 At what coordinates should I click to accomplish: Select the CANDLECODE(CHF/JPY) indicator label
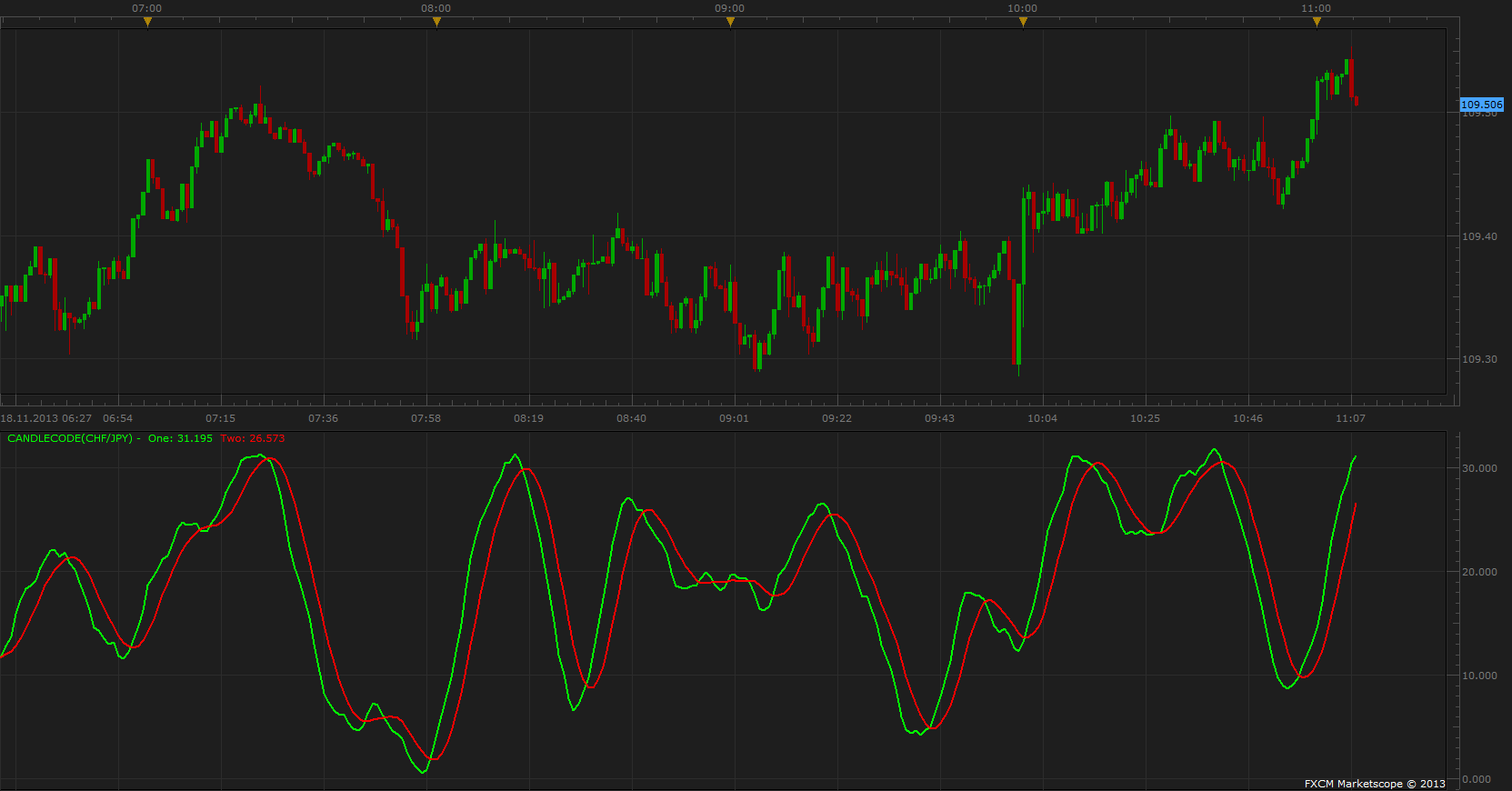[70, 438]
